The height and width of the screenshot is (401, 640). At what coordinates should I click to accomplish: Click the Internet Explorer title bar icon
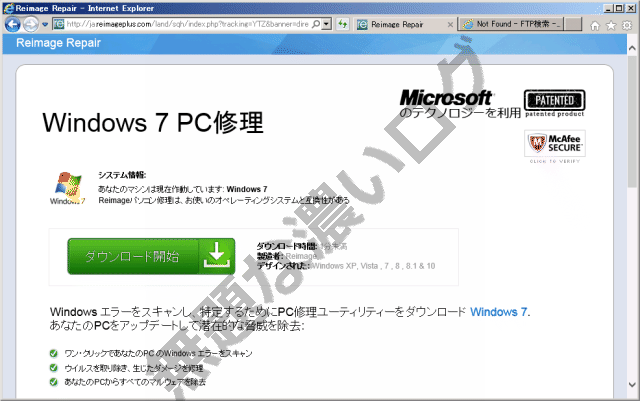click(x=8, y=8)
